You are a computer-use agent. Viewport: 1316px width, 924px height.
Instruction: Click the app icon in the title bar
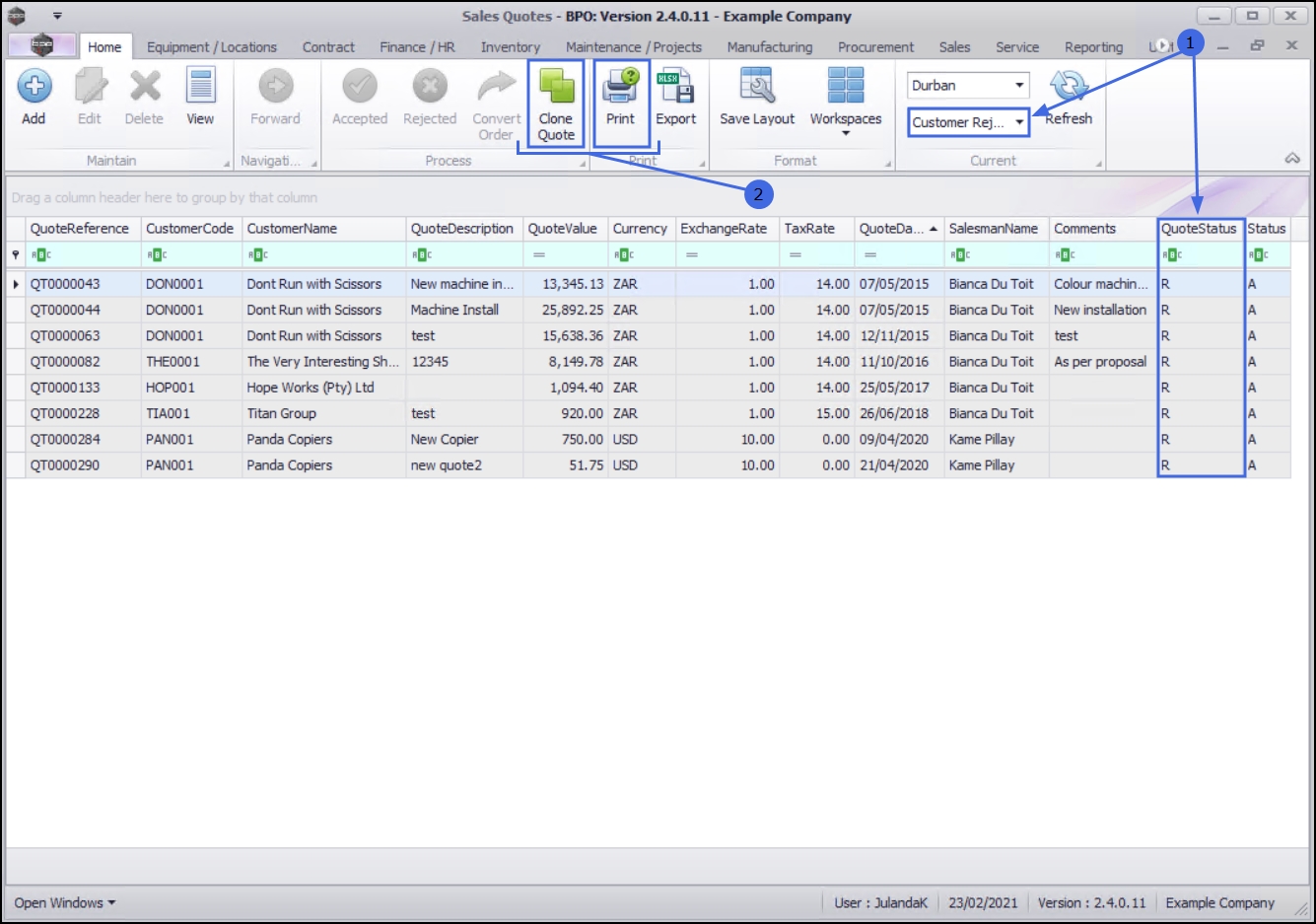click(17, 16)
